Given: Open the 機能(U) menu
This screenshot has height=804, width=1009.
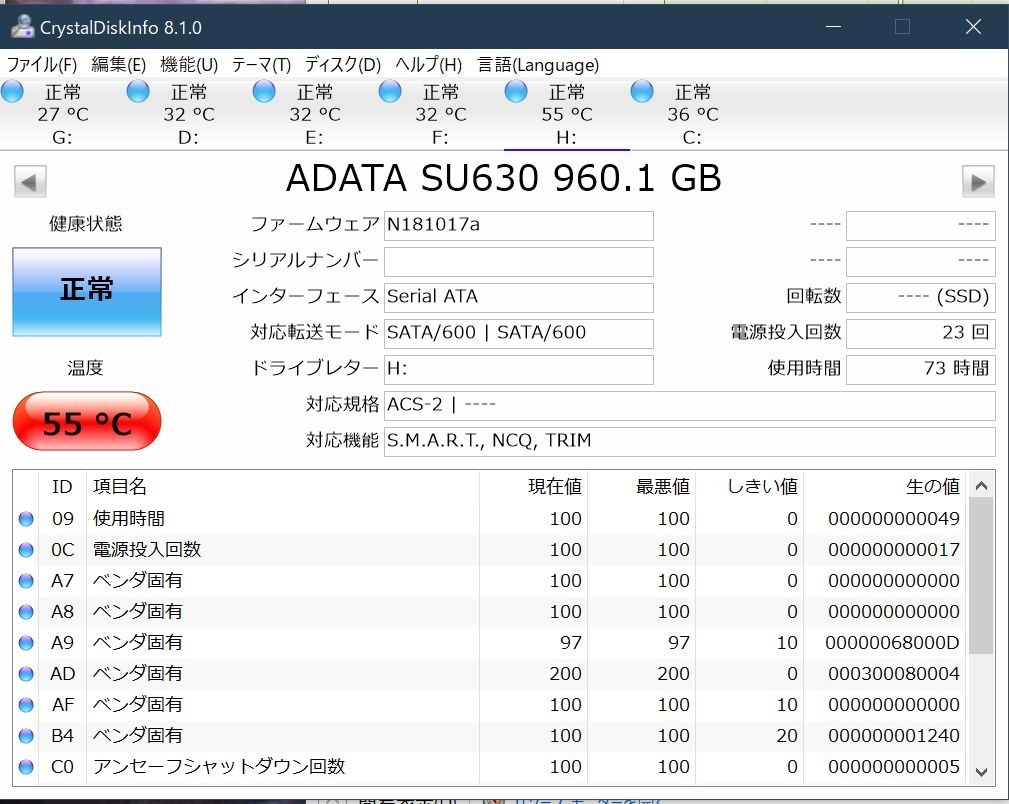Looking at the screenshot, I should (x=189, y=65).
